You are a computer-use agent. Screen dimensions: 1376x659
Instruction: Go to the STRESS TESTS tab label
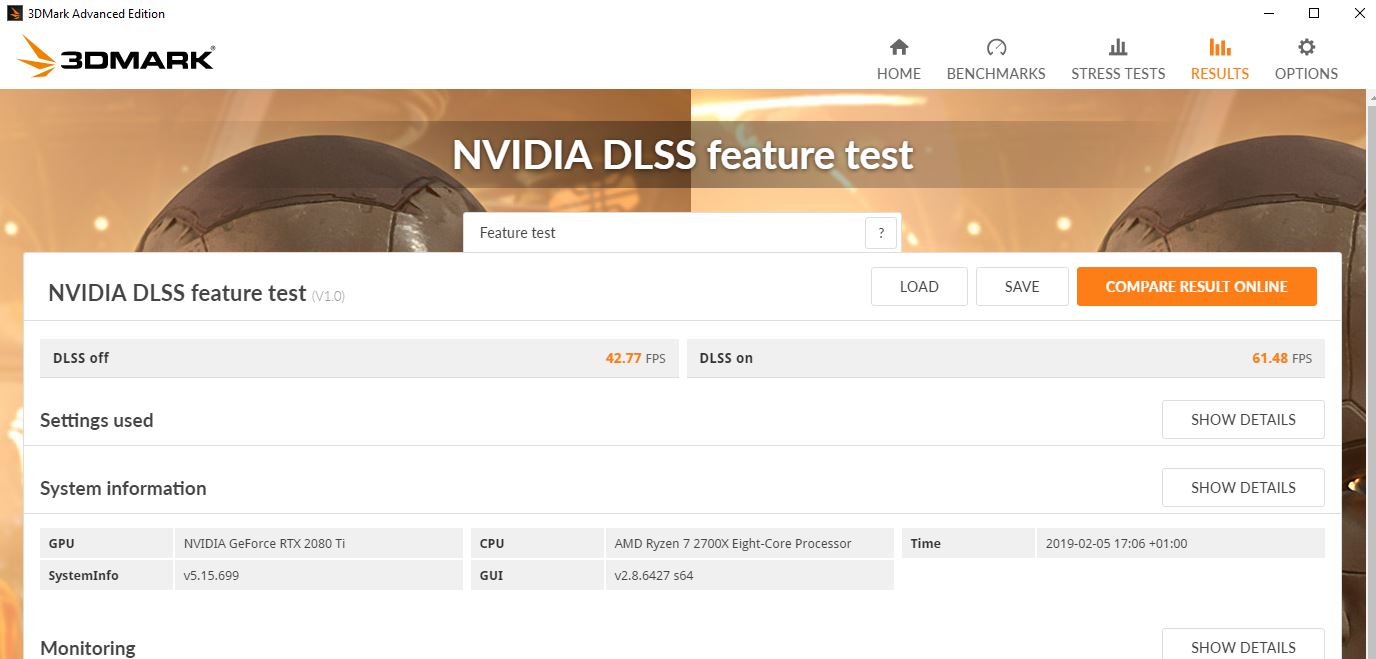tap(1118, 74)
